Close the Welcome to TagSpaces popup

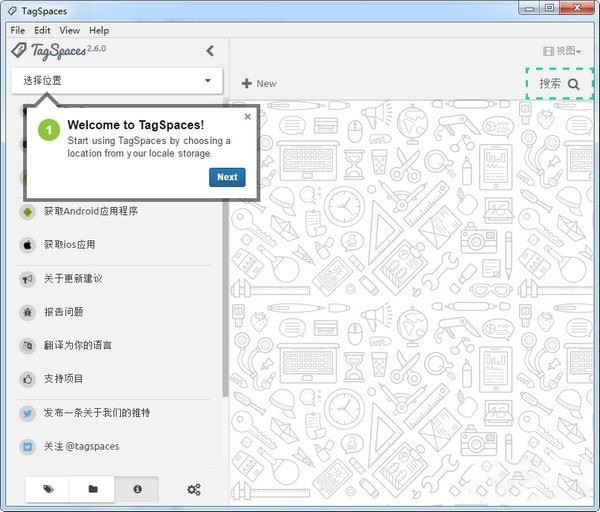tap(248, 116)
